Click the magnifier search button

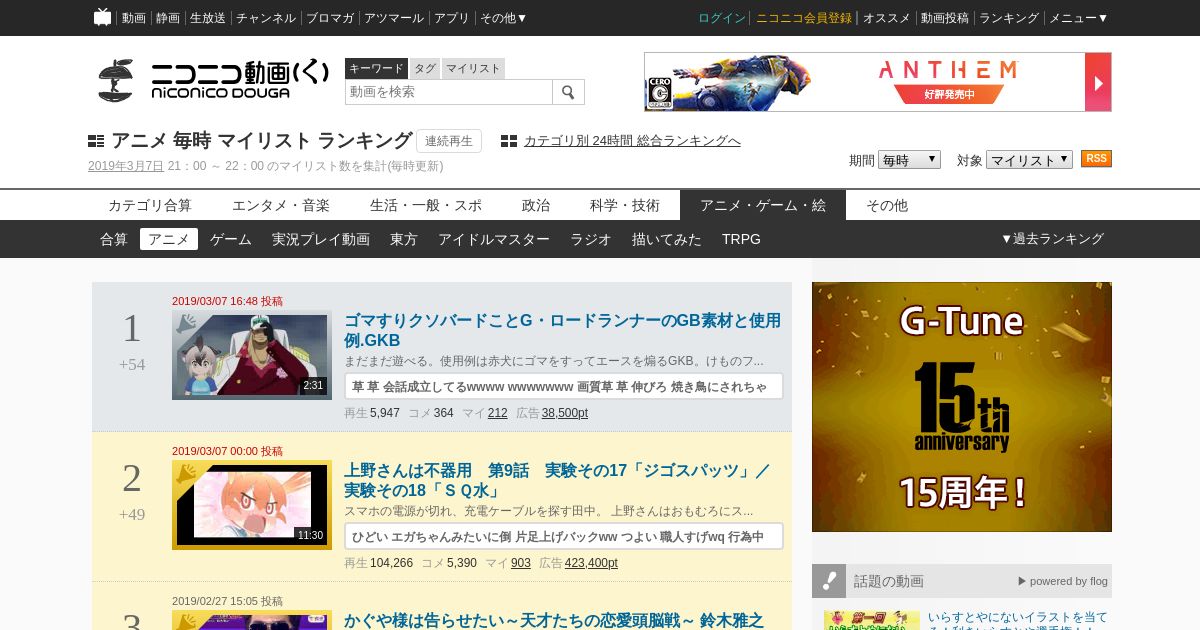point(568,92)
